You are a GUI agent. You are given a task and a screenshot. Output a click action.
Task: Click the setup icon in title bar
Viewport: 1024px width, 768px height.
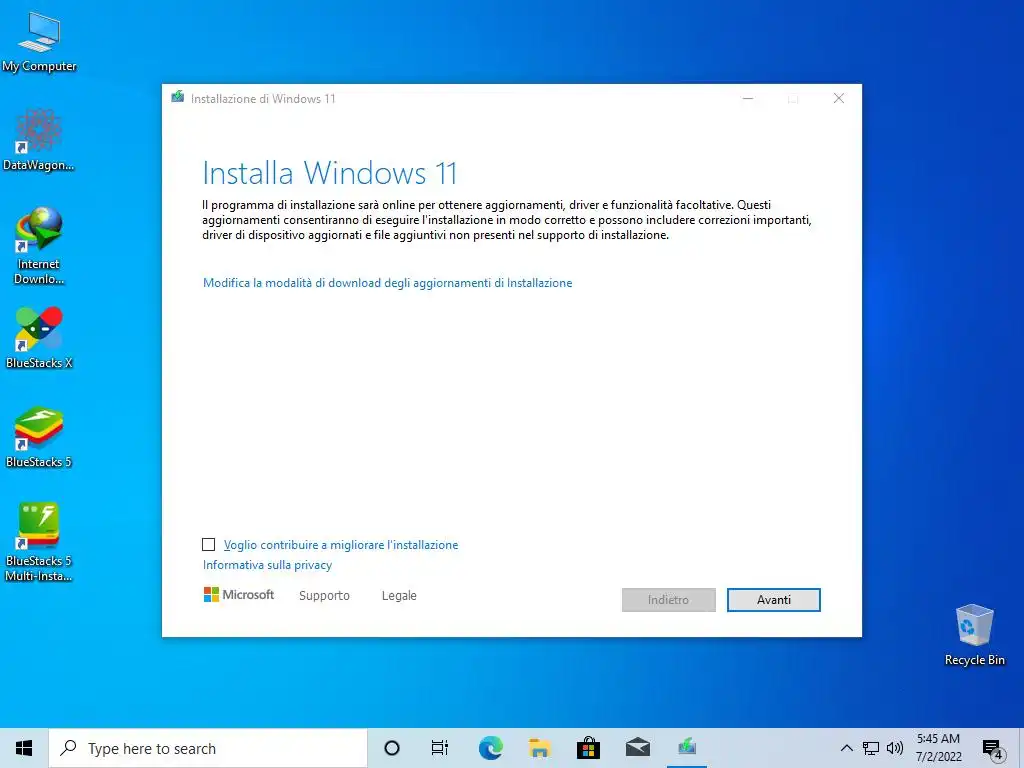pos(178,97)
